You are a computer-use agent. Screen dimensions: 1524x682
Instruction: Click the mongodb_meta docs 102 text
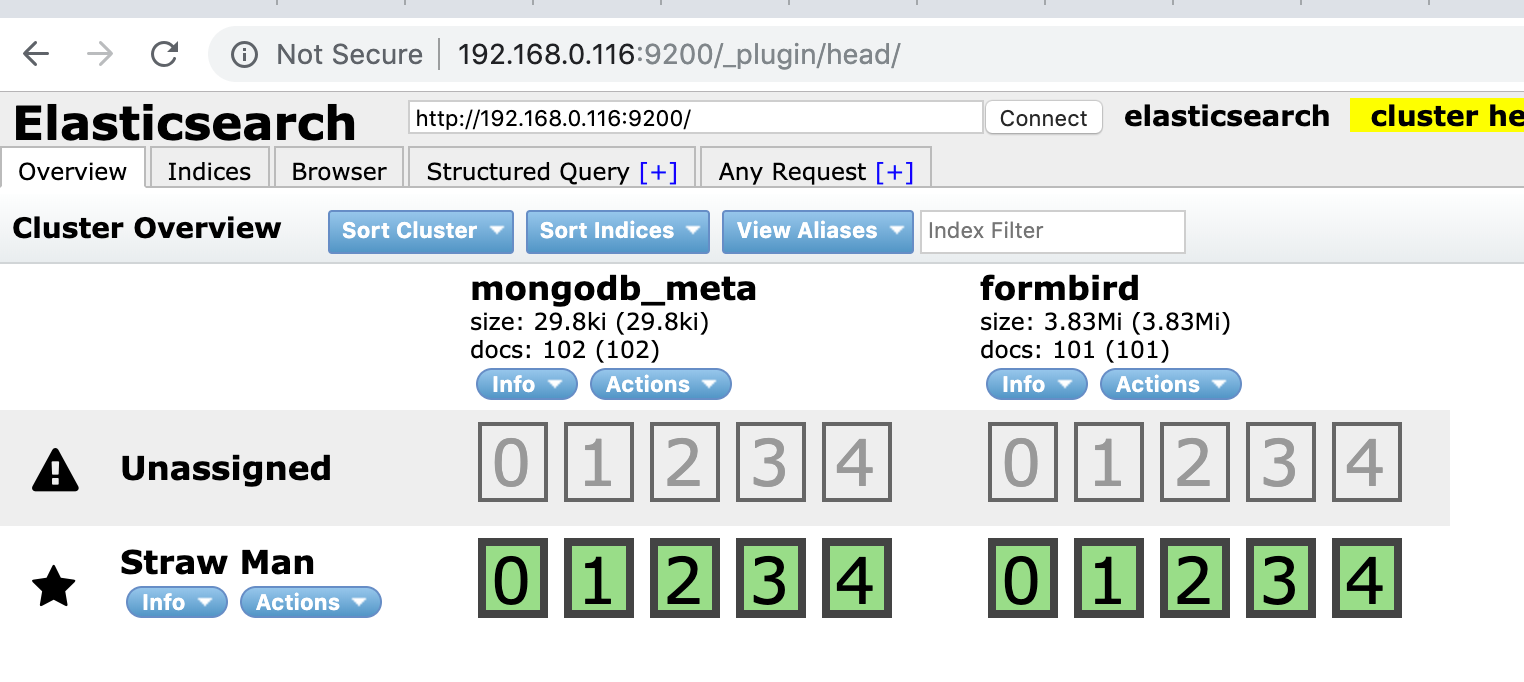565,350
